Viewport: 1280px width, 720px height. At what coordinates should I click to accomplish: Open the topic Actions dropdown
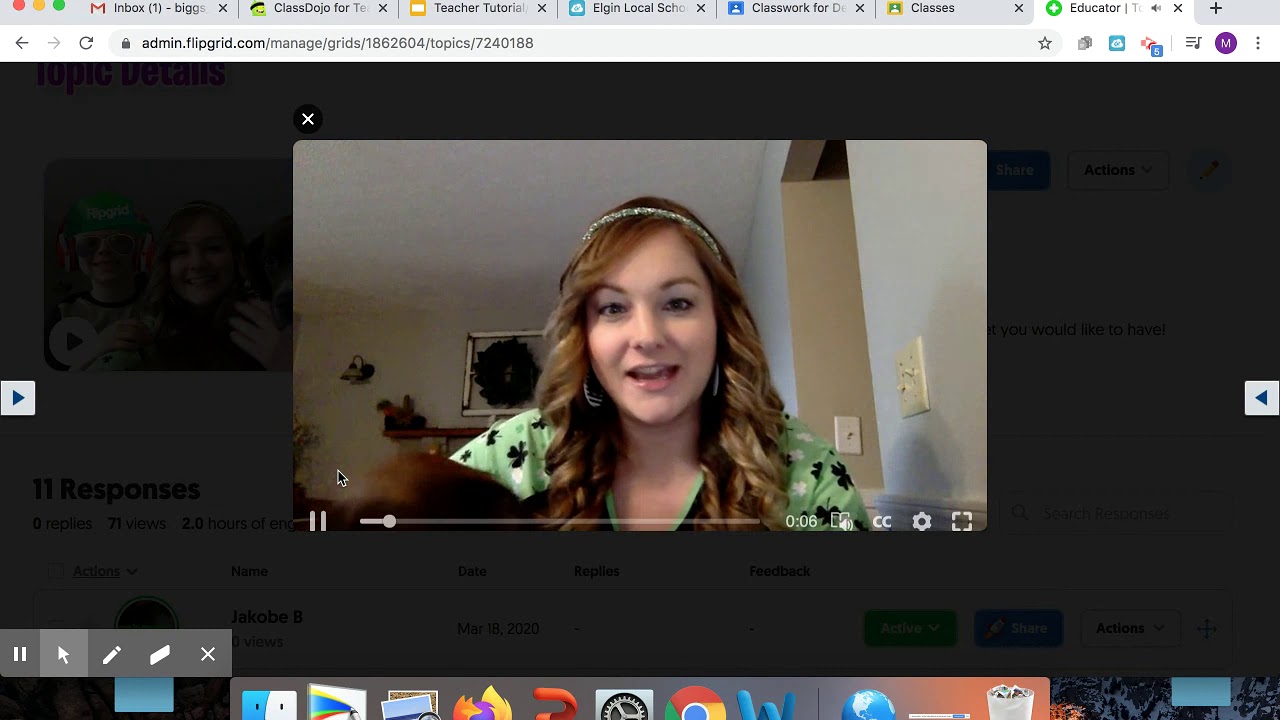click(x=1118, y=170)
